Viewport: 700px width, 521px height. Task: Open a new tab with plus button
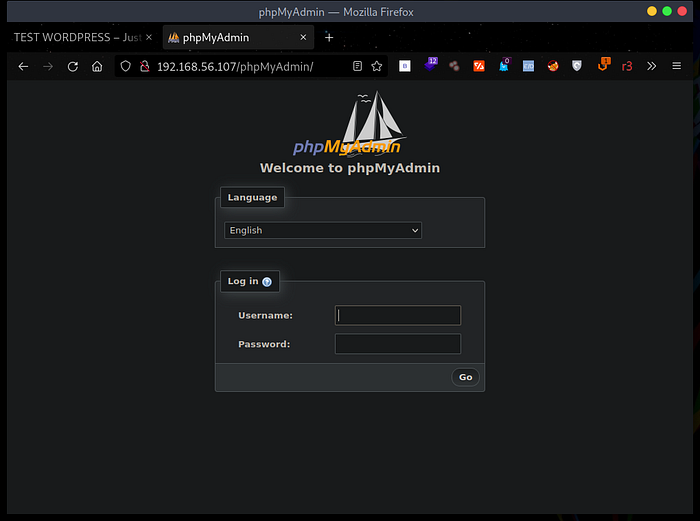pyautogui.click(x=329, y=37)
